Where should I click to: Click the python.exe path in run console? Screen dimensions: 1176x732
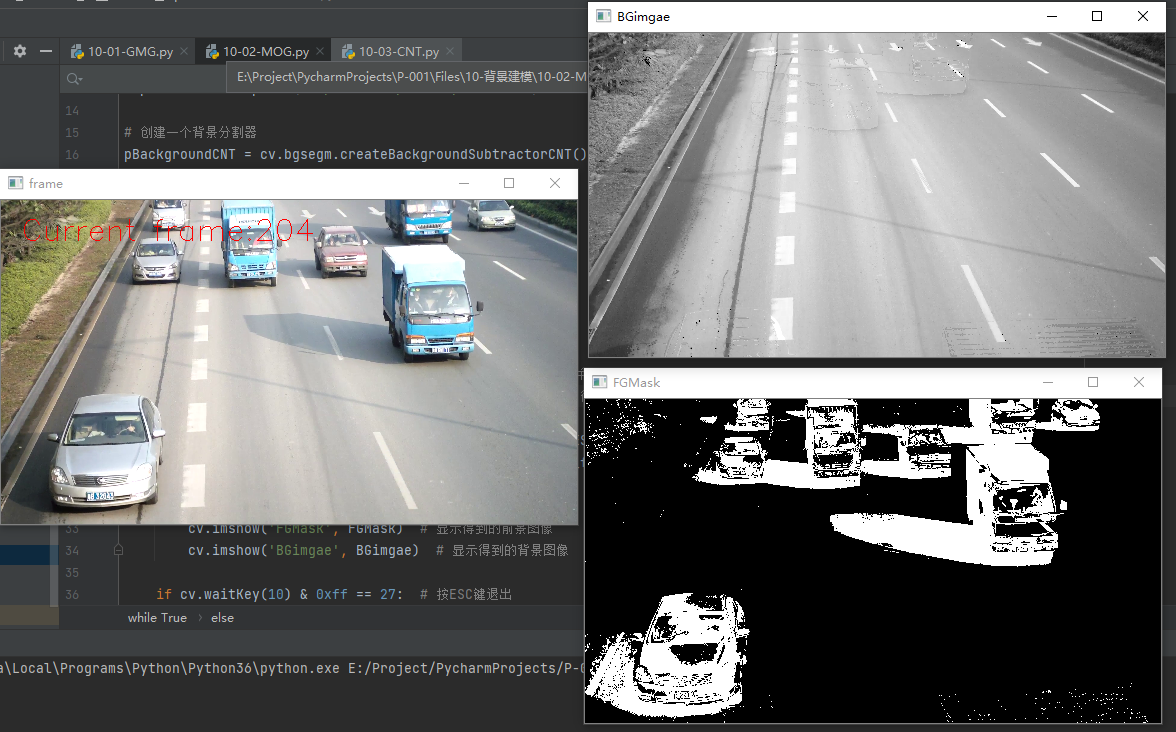pos(170,668)
